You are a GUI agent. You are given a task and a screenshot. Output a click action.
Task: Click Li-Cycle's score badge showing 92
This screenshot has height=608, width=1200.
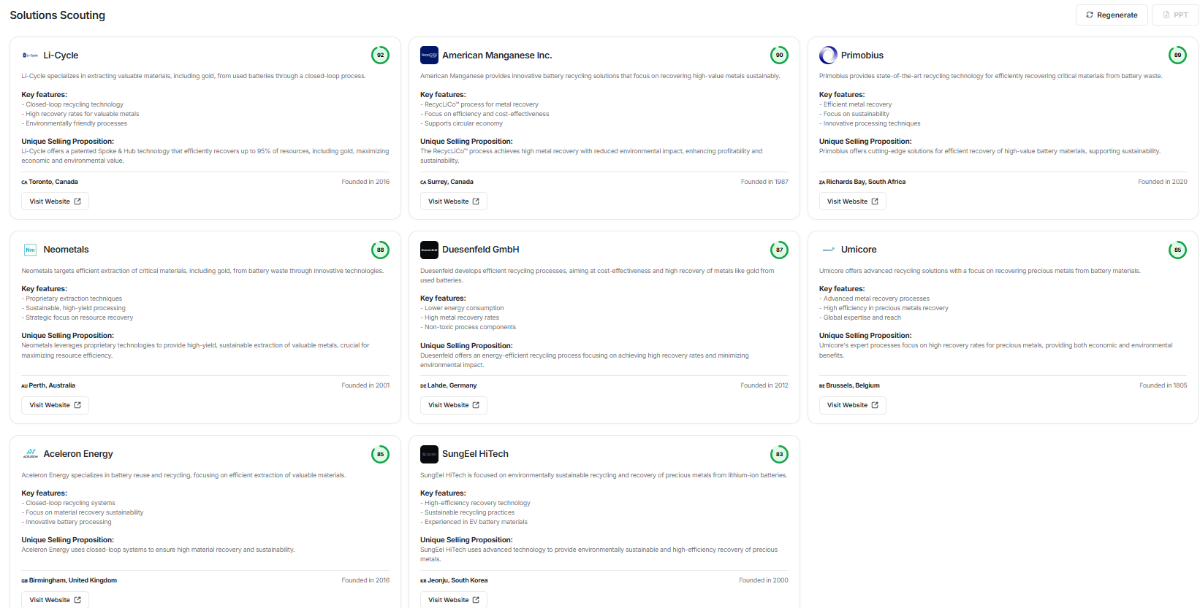point(380,55)
